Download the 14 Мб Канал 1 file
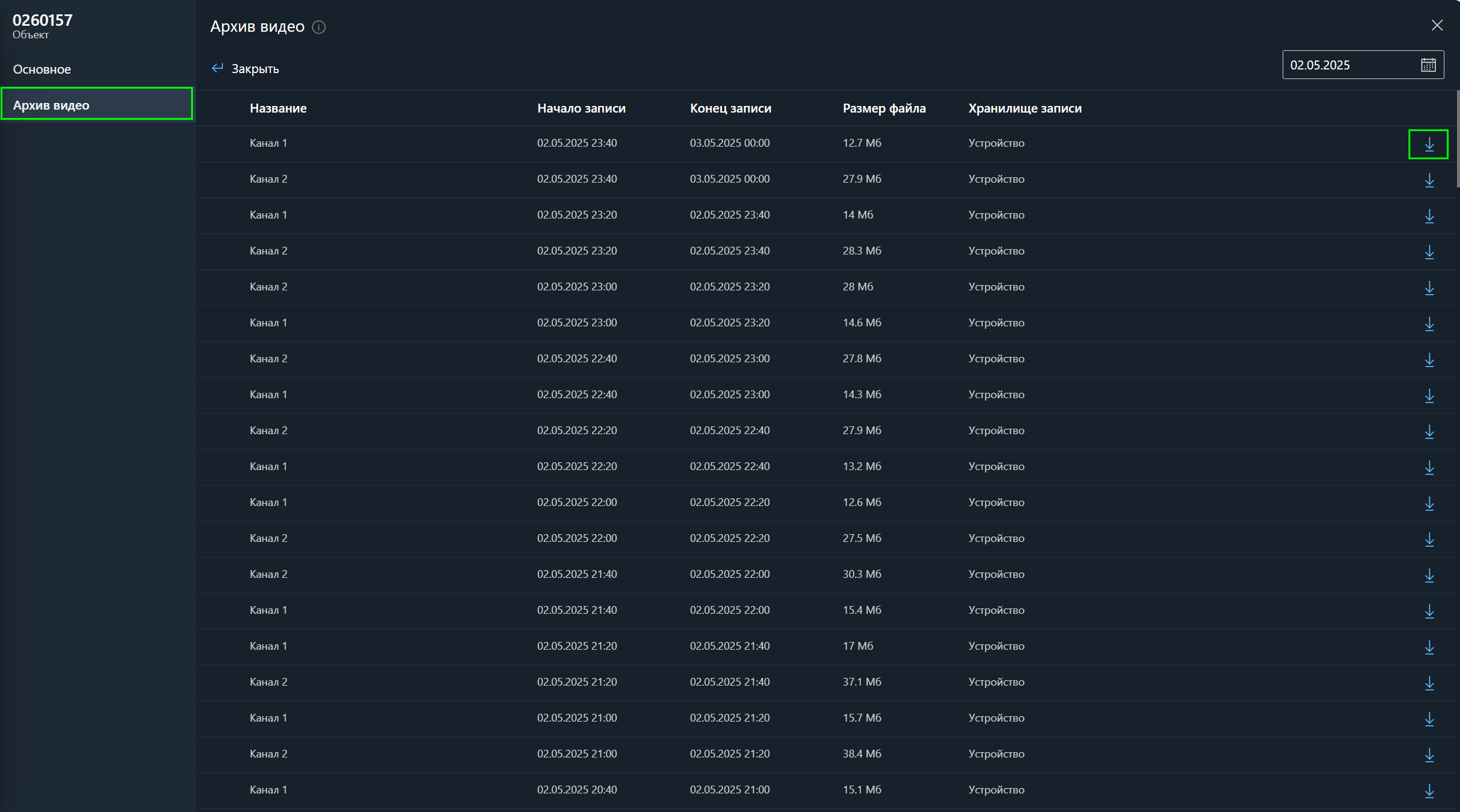Viewport: 1460px width, 812px height. (x=1429, y=216)
